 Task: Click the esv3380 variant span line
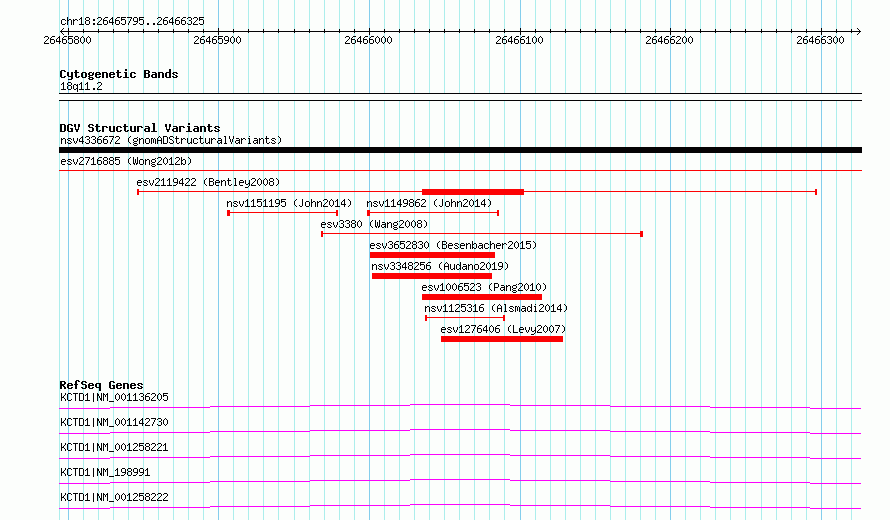point(482,234)
